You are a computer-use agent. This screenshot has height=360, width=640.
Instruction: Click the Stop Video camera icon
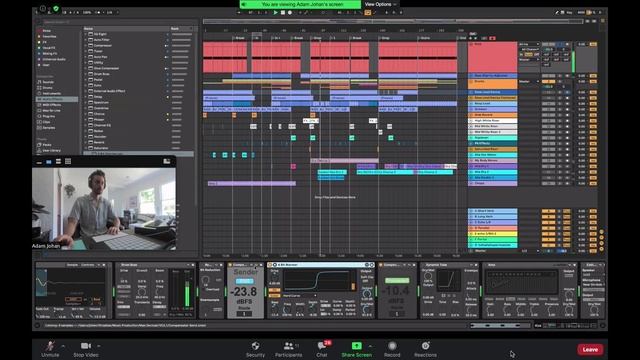pos(85,346)
